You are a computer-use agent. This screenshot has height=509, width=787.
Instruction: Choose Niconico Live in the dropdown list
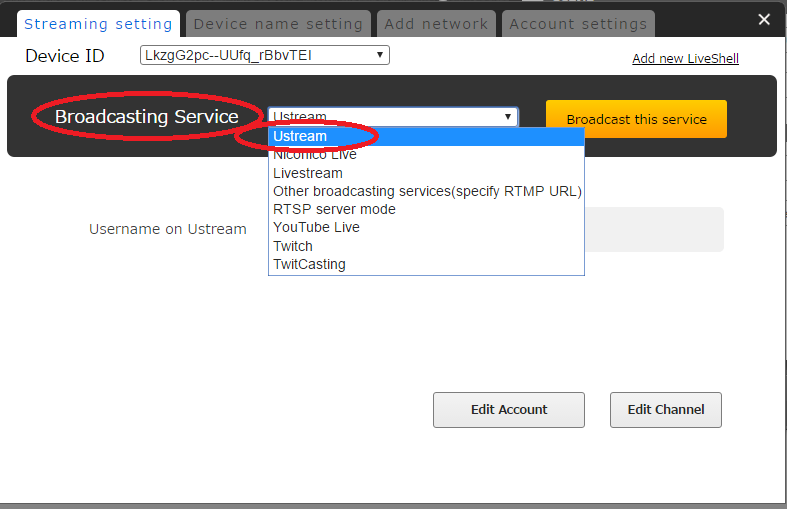426,155
